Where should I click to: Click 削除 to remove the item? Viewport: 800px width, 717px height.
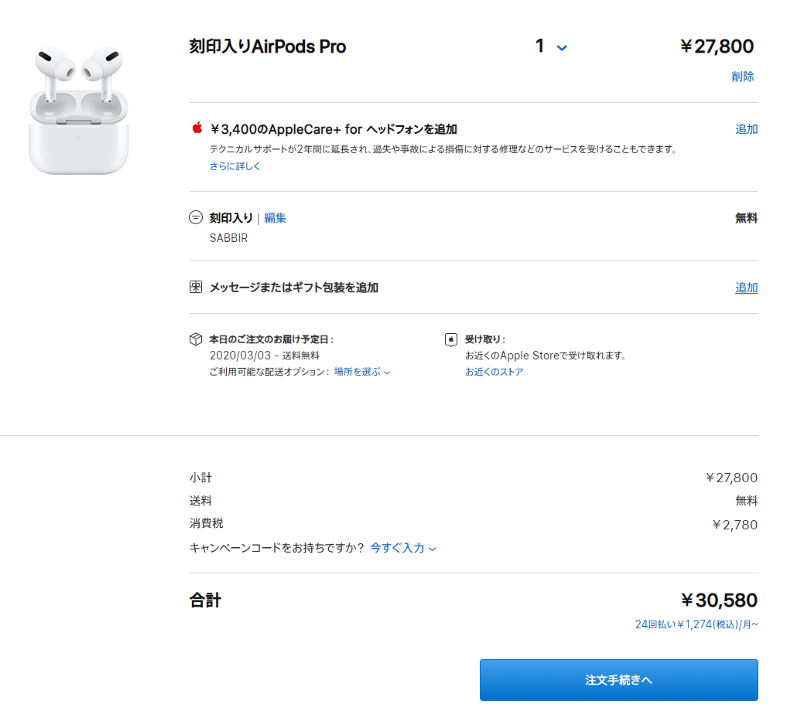743,77
